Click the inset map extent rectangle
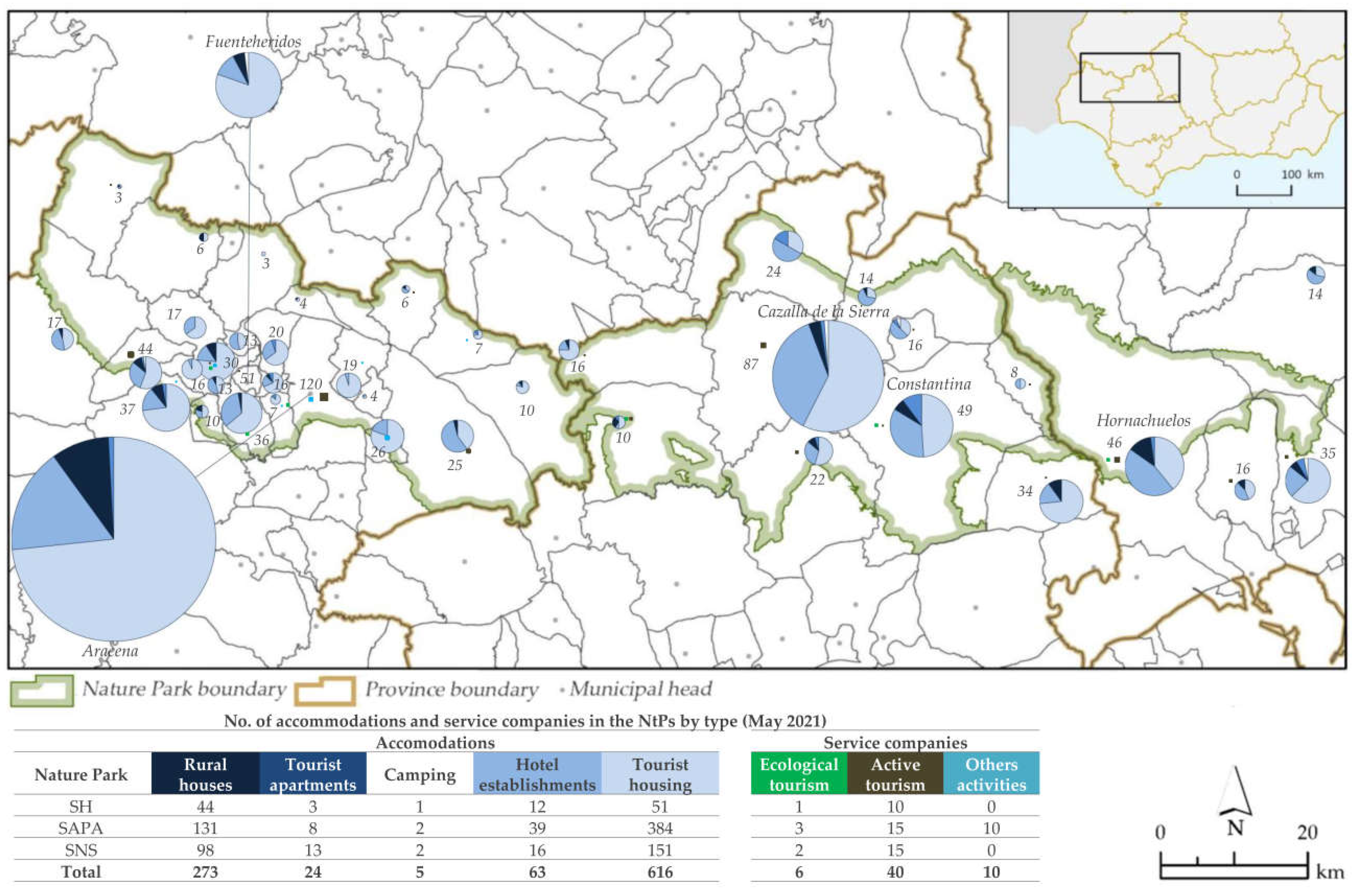This screenshot has height=896, width=1355. pyautogui.click(x=1129, y=78)
